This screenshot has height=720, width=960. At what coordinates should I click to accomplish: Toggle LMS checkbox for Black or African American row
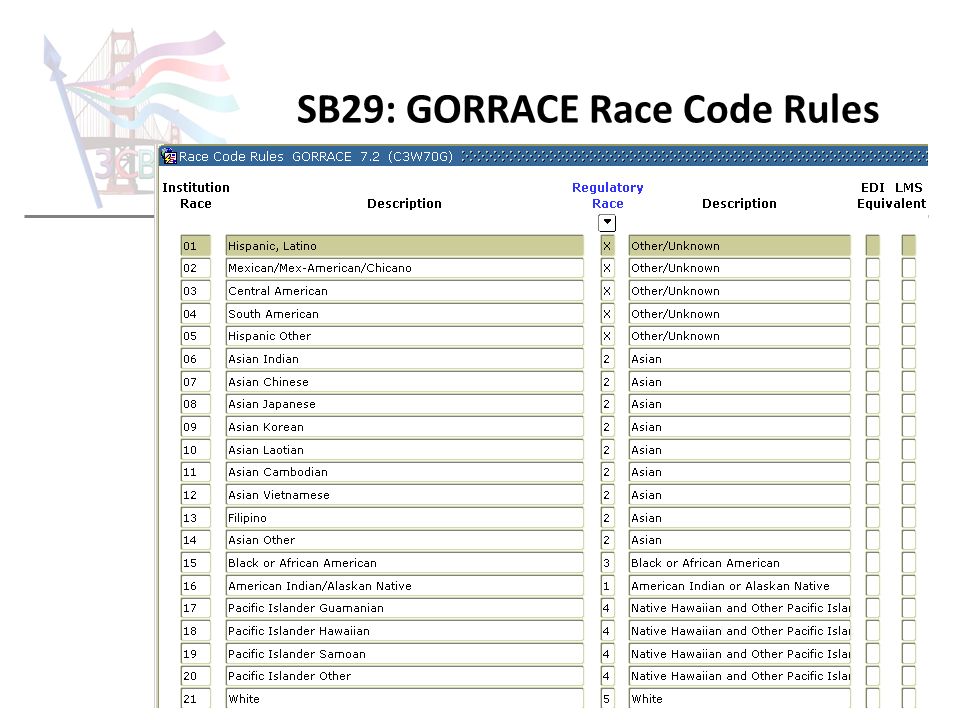click(909, 563)
